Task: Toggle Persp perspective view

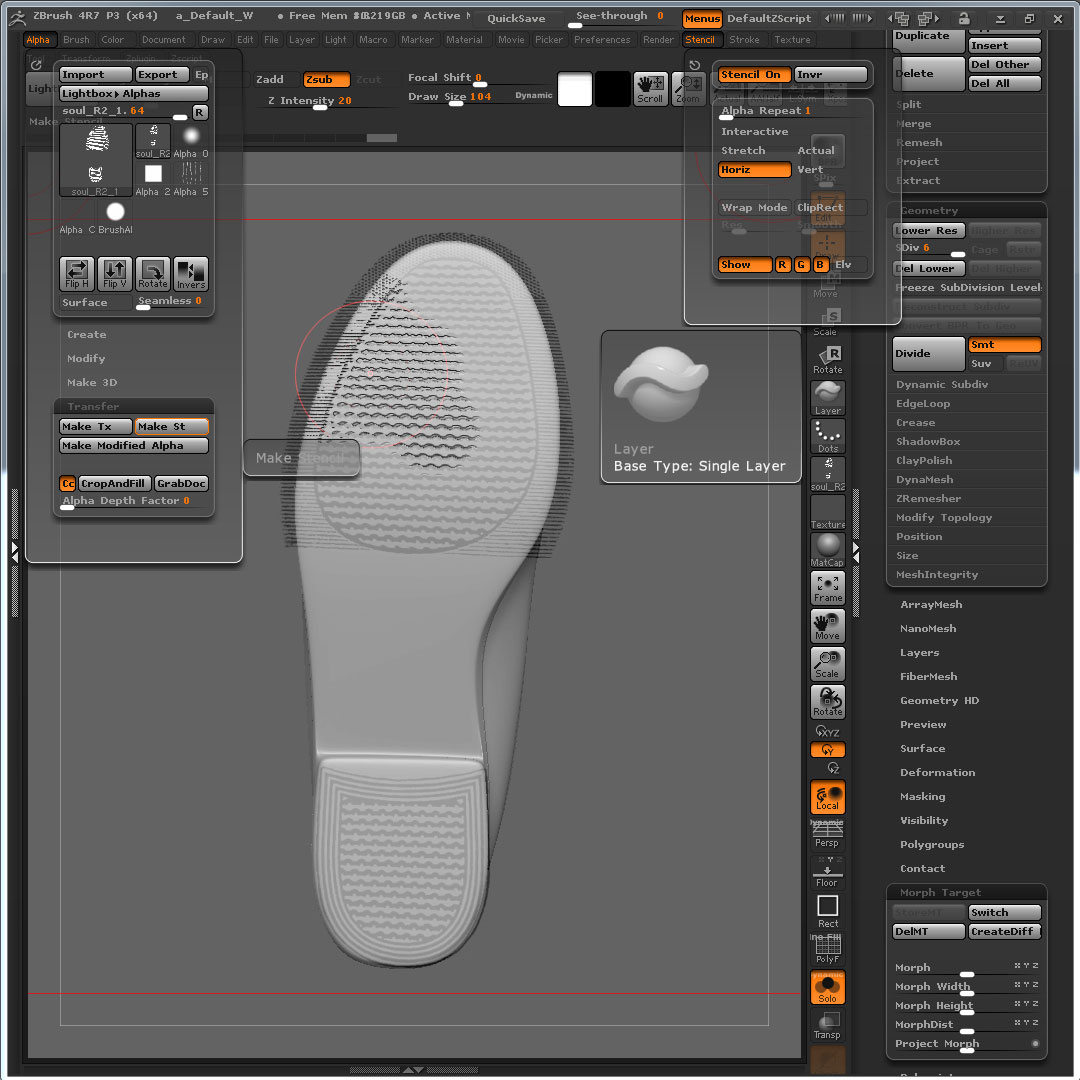Action: tap(827, 834)
